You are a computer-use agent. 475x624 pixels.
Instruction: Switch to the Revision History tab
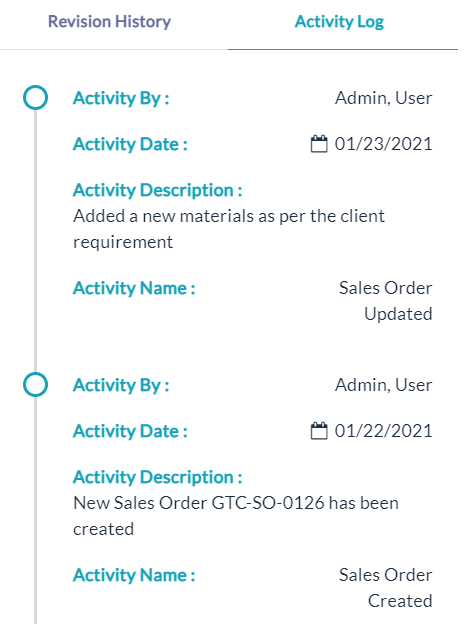tap(109, 21)
